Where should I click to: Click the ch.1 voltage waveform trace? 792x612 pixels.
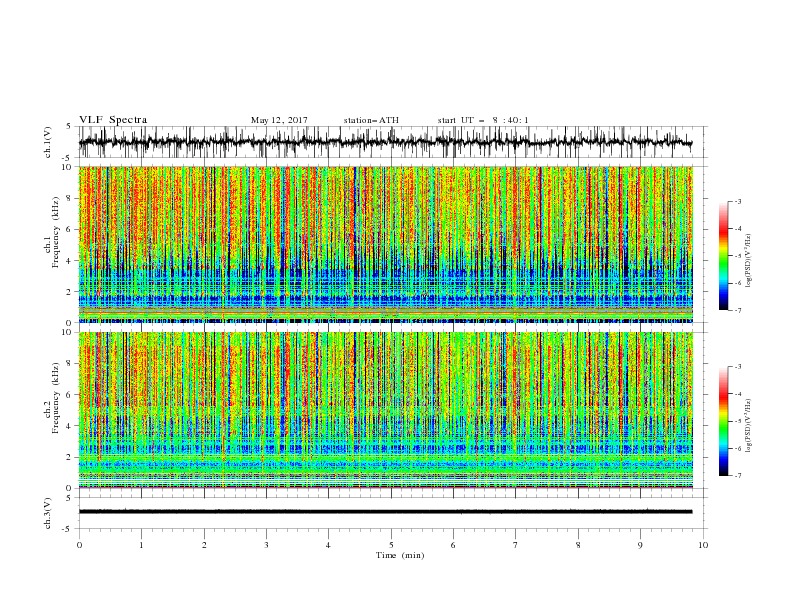point(385,142)
